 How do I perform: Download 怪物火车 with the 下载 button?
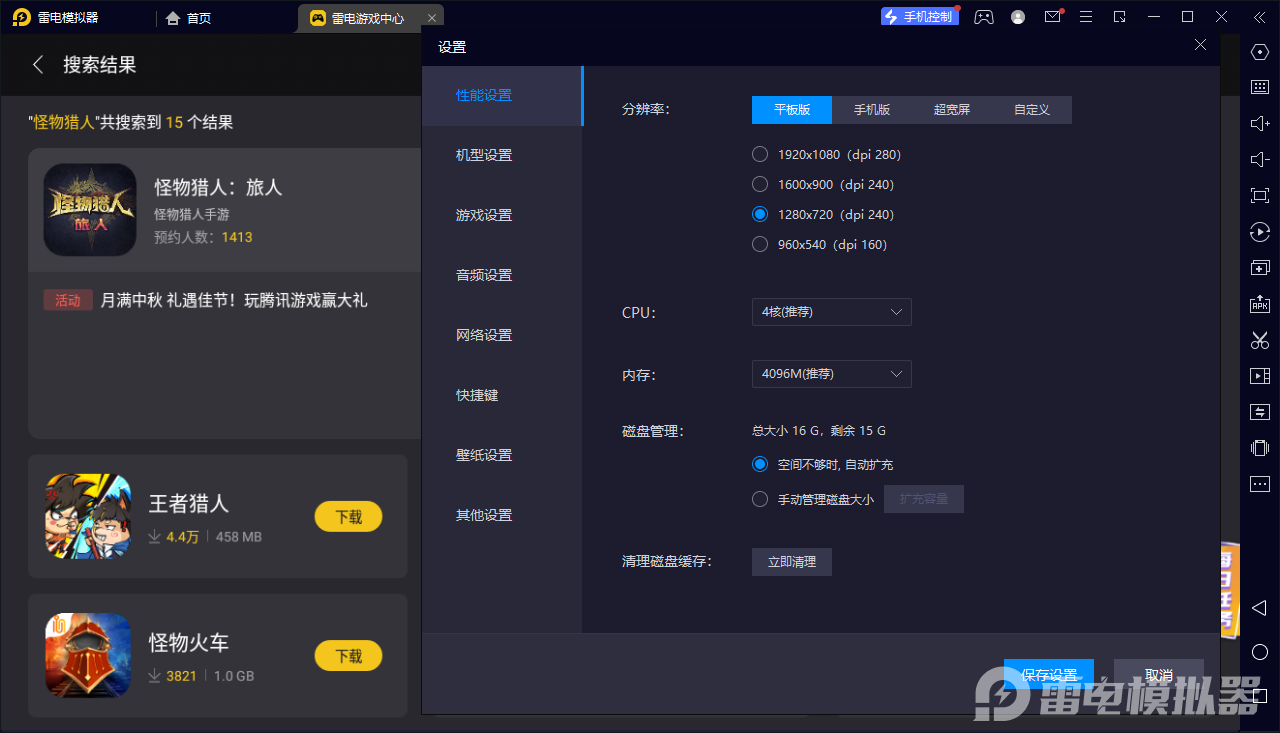(349, 656)
